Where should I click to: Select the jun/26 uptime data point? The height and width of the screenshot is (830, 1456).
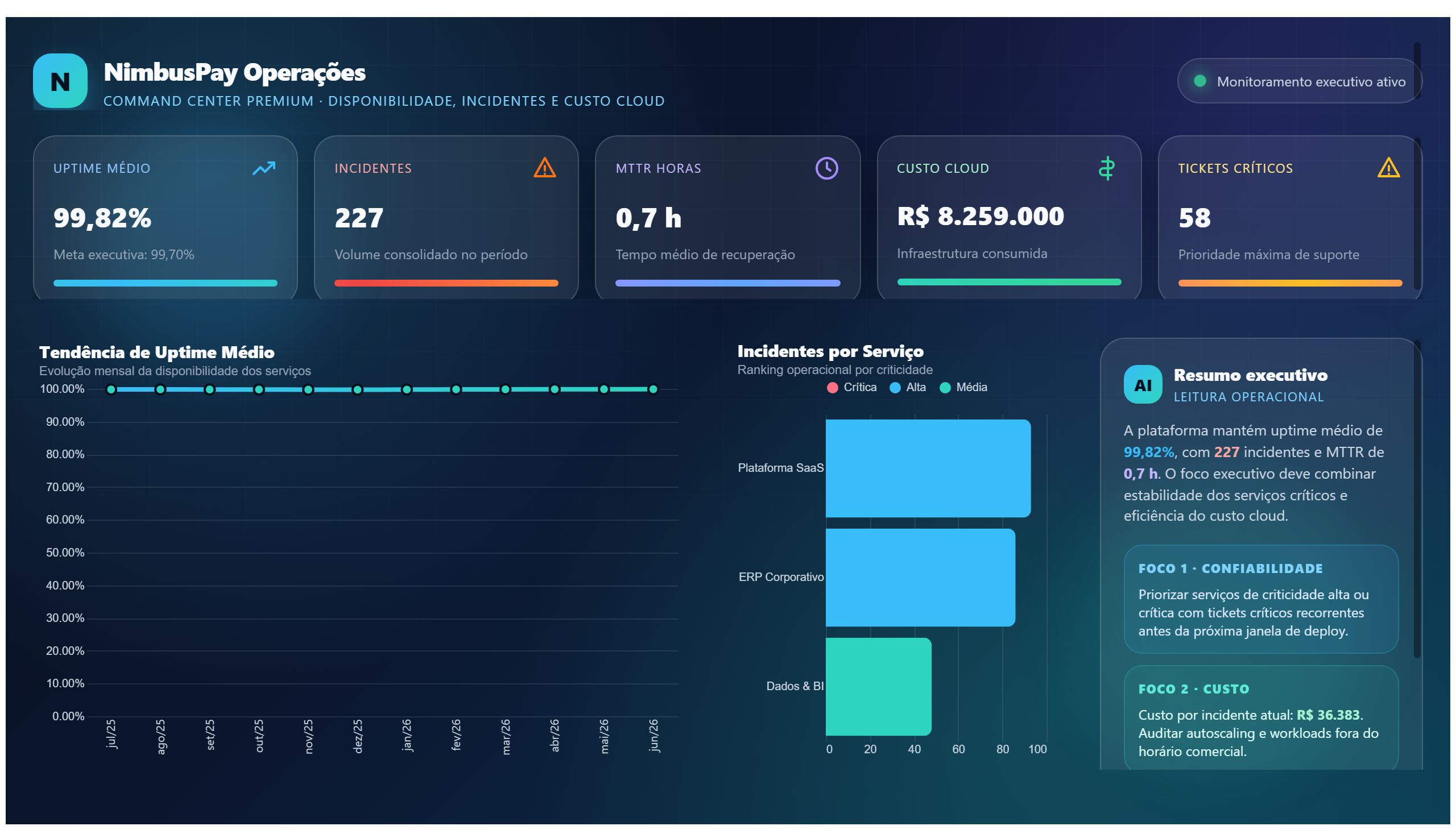click(x=653, y=389)
